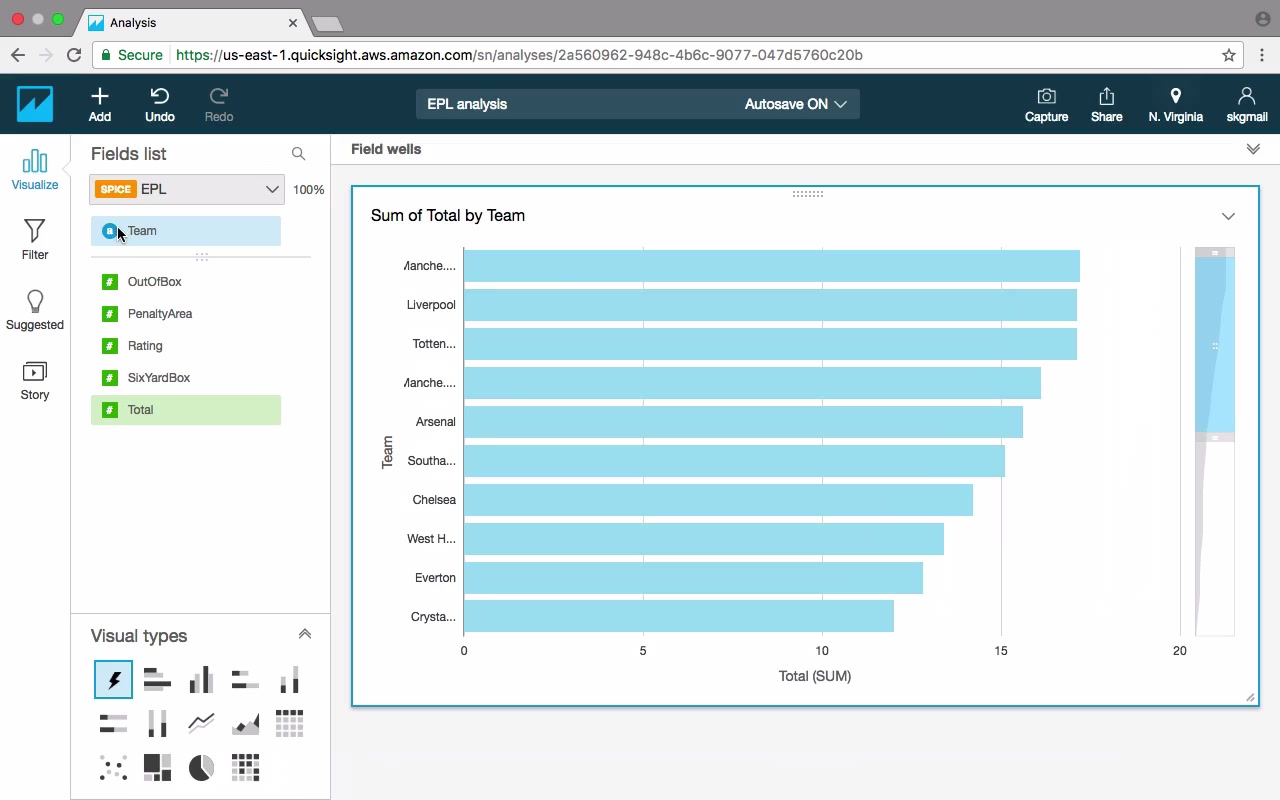Reload the browser page
The width and height of the screenshot is (1280, 800).
coord(74,55)
